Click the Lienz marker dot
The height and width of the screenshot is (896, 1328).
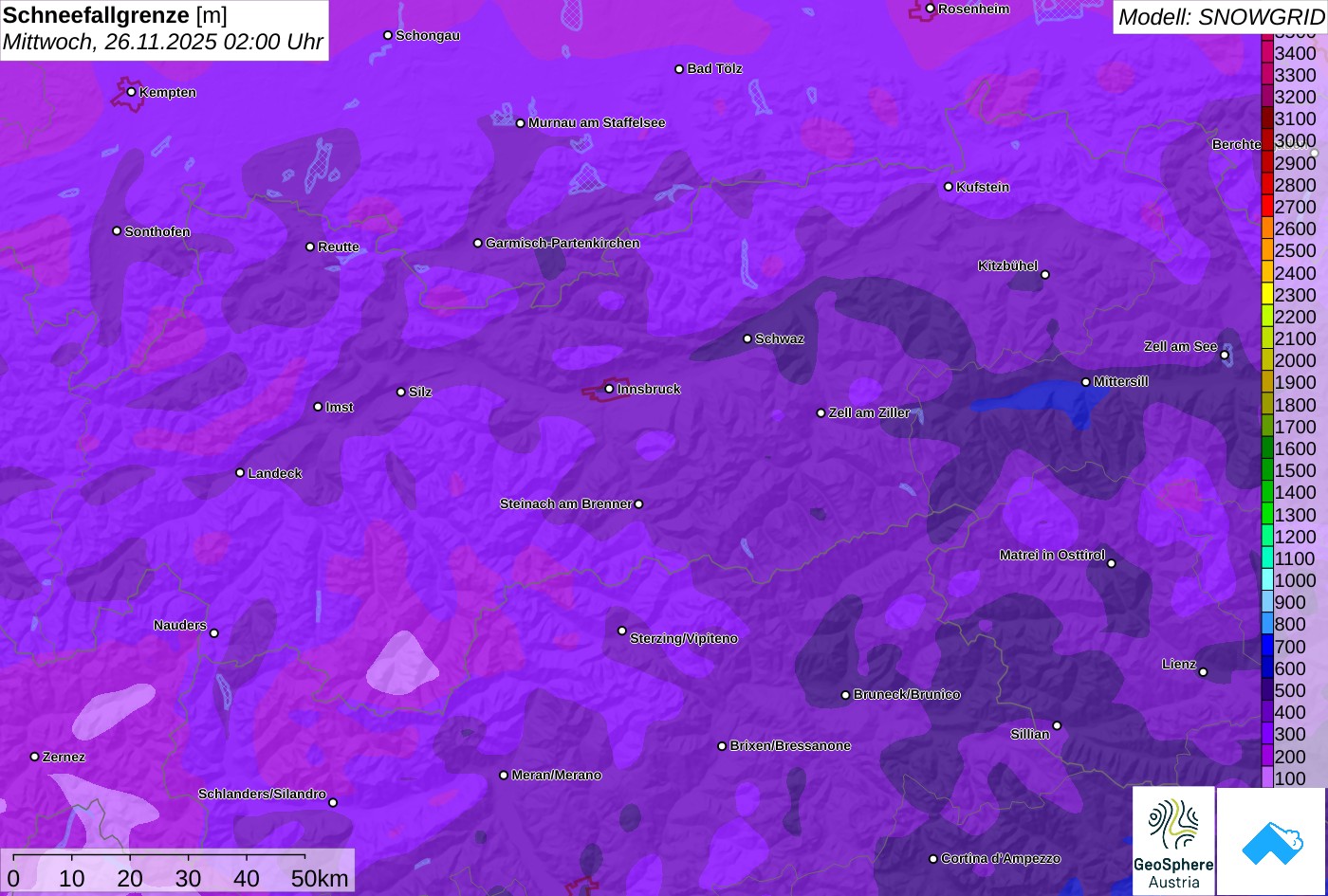1203,672
